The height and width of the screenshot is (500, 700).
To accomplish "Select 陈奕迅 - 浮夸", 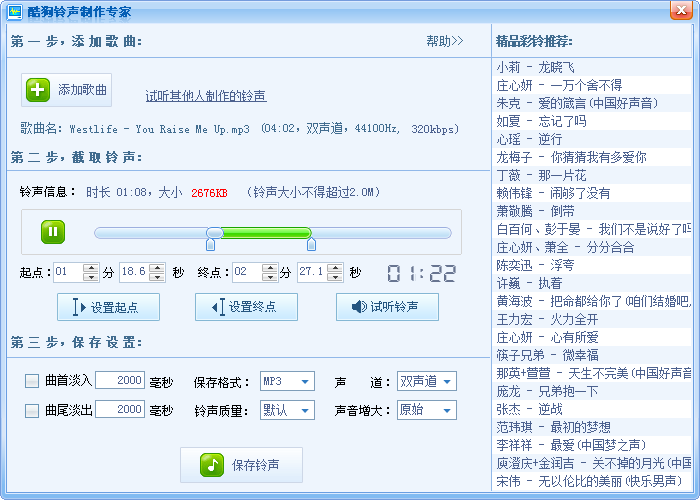I will (592, 265).
